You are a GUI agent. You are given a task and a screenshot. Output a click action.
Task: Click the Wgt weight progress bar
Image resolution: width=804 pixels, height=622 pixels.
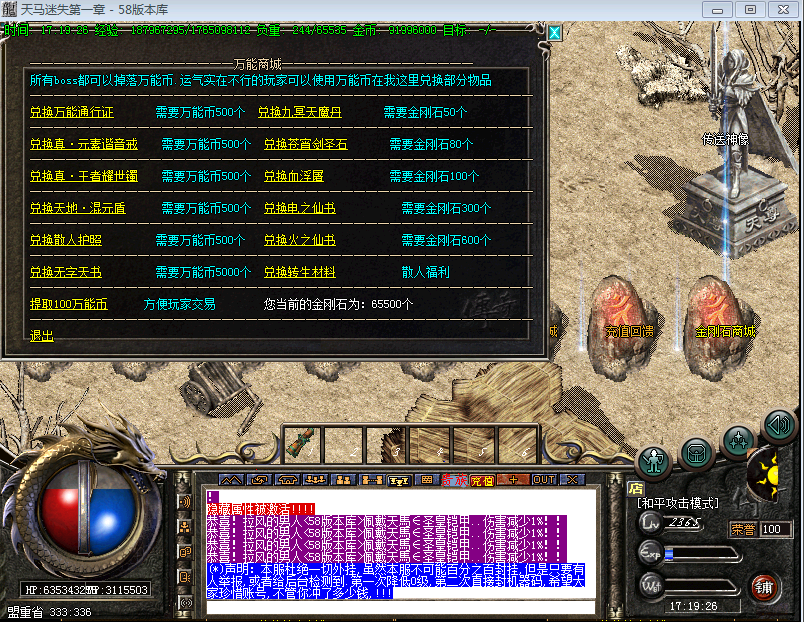point(702,587)
